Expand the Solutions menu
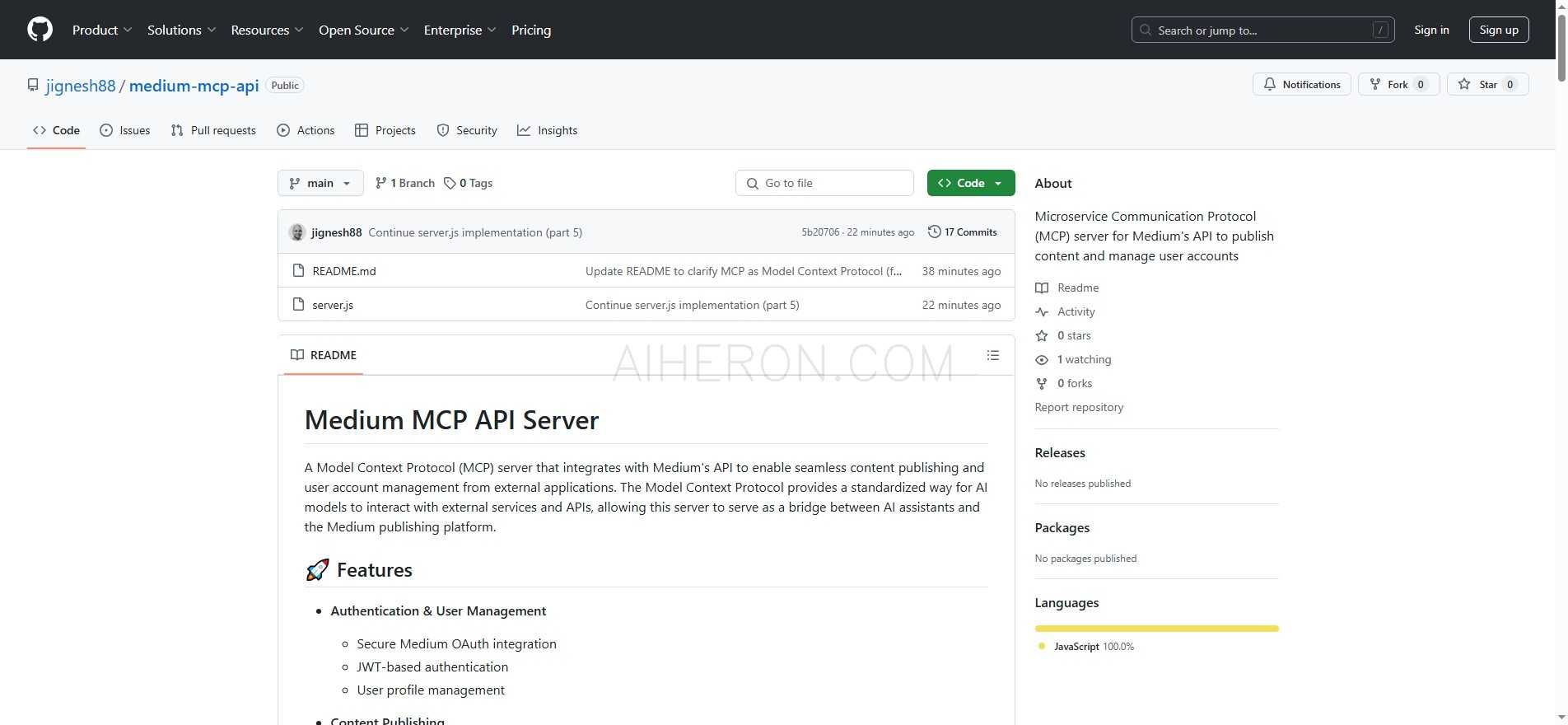 (x=181, y=30)
